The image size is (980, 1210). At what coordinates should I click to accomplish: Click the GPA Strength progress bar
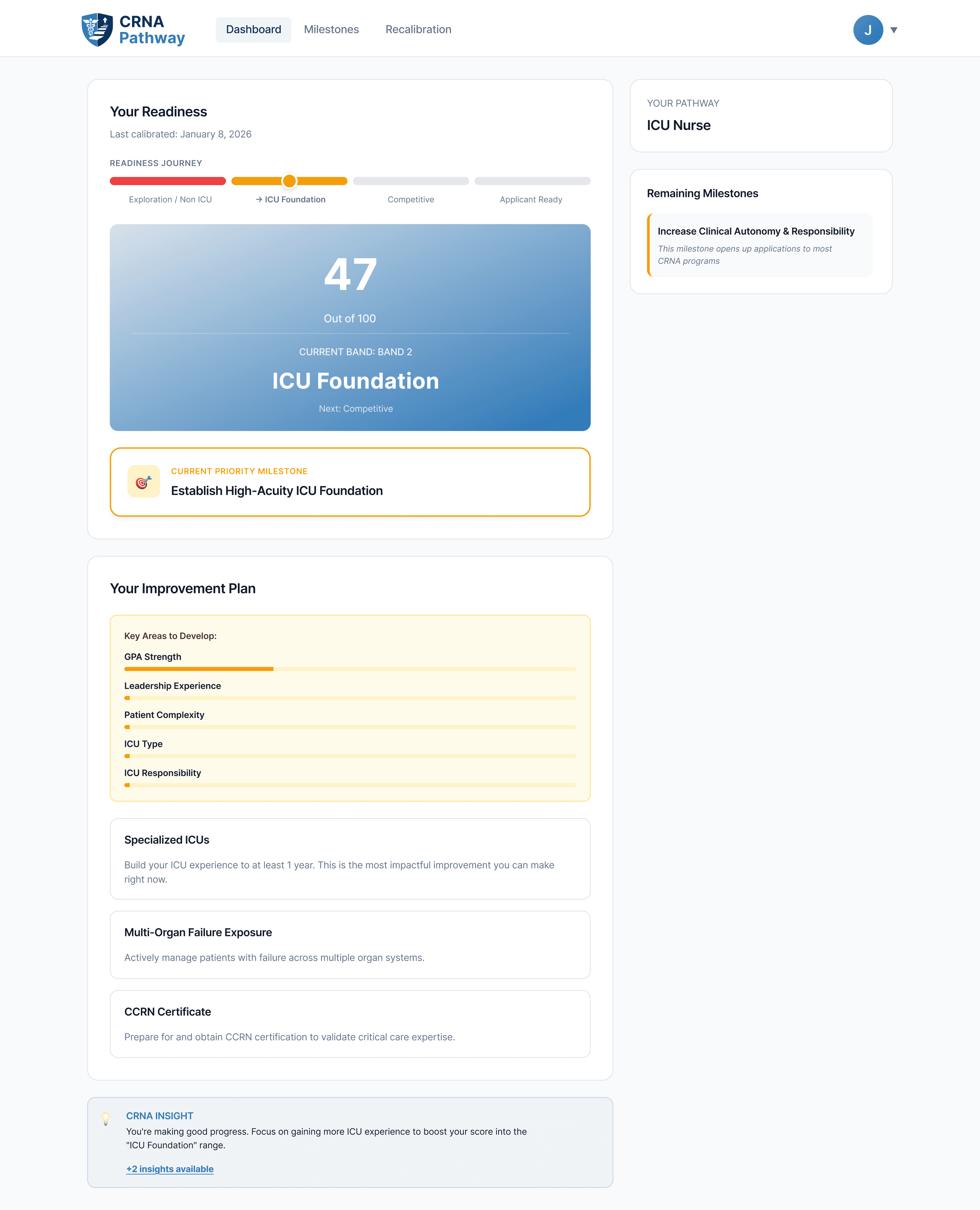click(350, 668)
